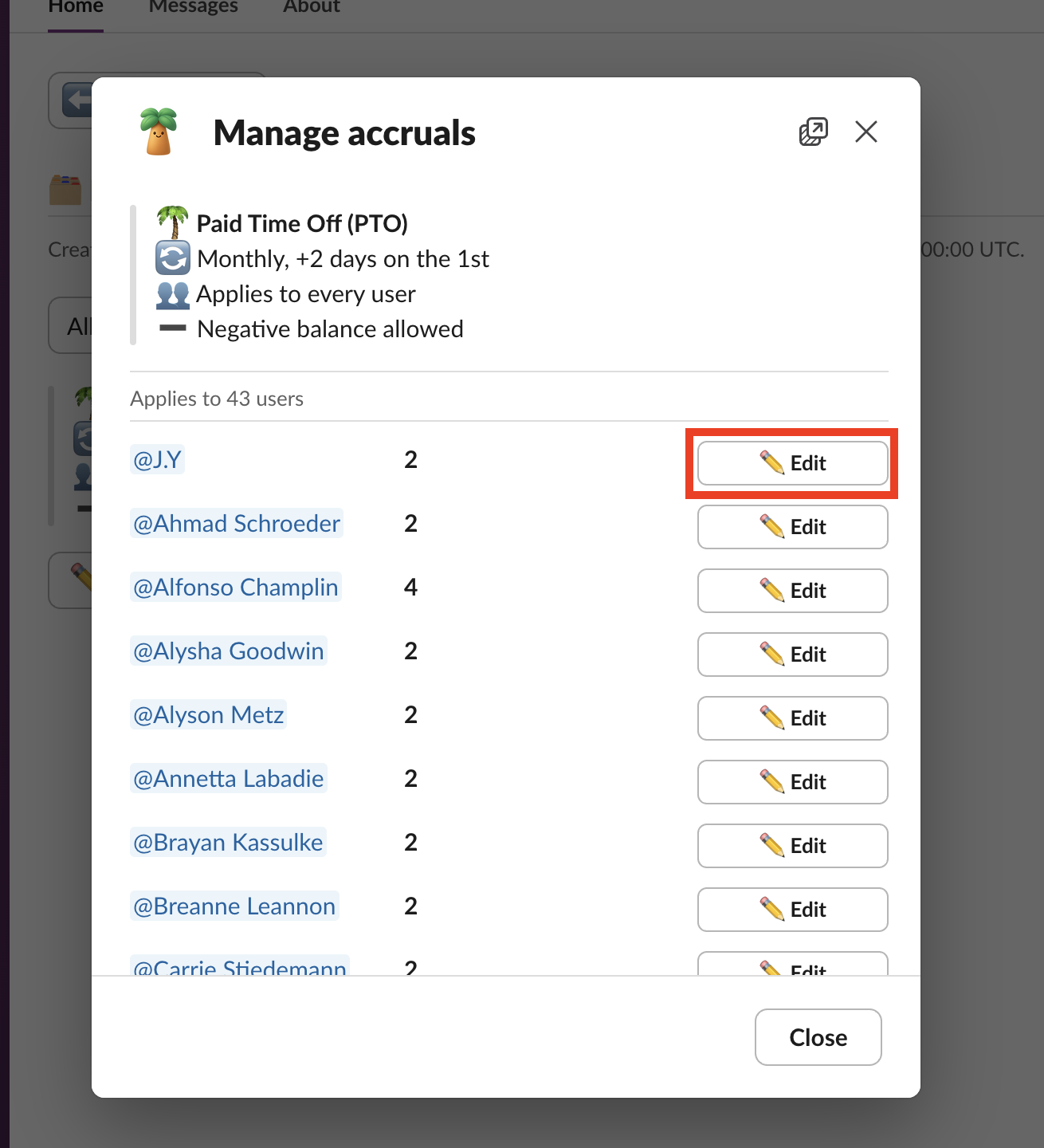Edit accrual for Ahmad Schroeder
The width and height of the screenshot is (1044, 1148).
(x=792, y=527)
